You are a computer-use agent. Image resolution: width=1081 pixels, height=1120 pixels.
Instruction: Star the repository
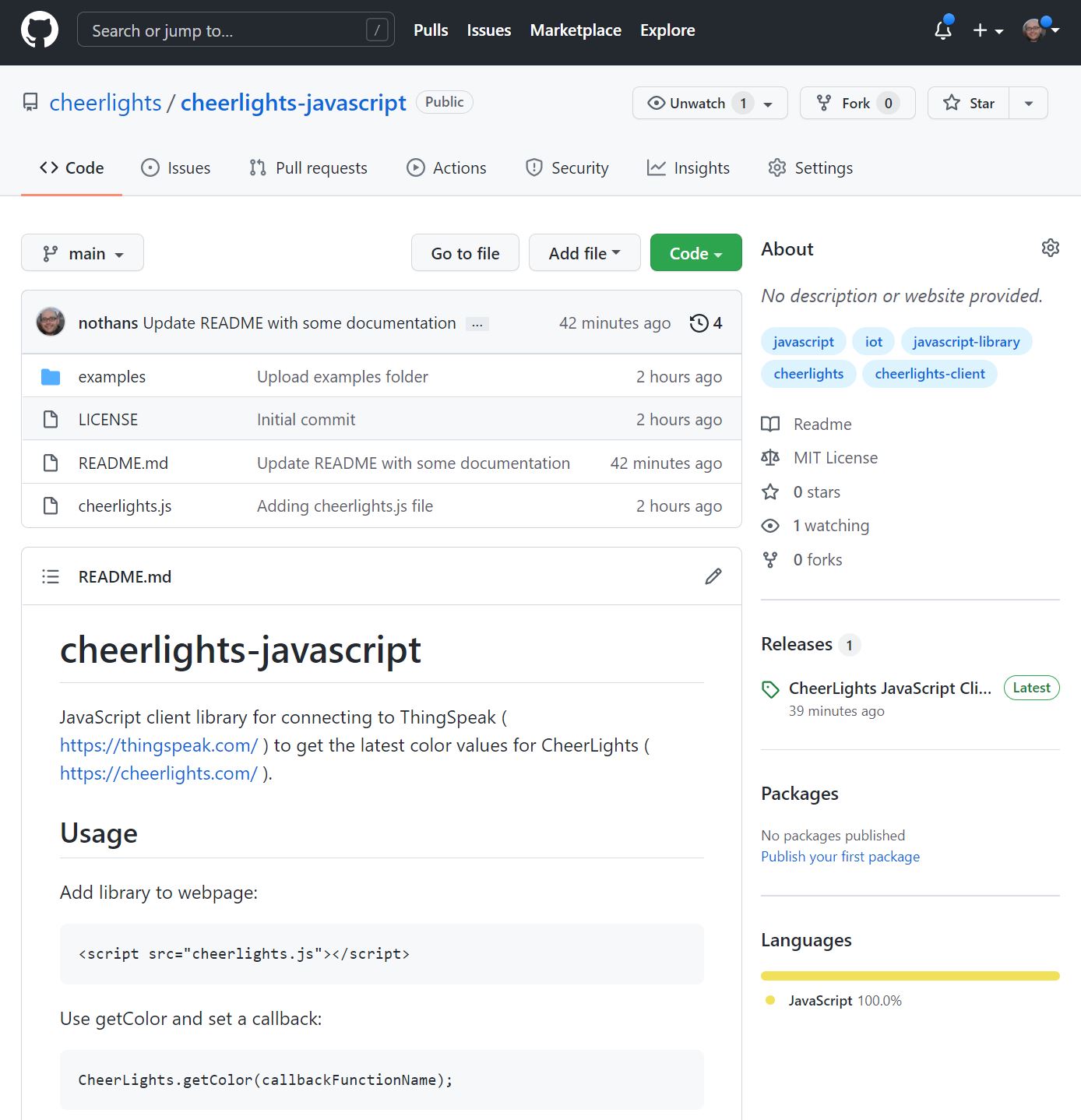[968, 103]
